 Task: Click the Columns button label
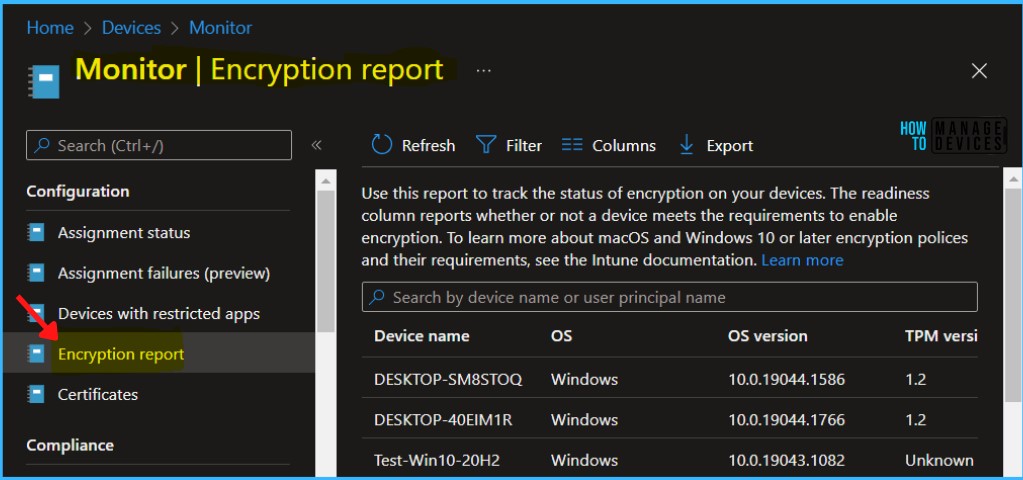point(624,145)
